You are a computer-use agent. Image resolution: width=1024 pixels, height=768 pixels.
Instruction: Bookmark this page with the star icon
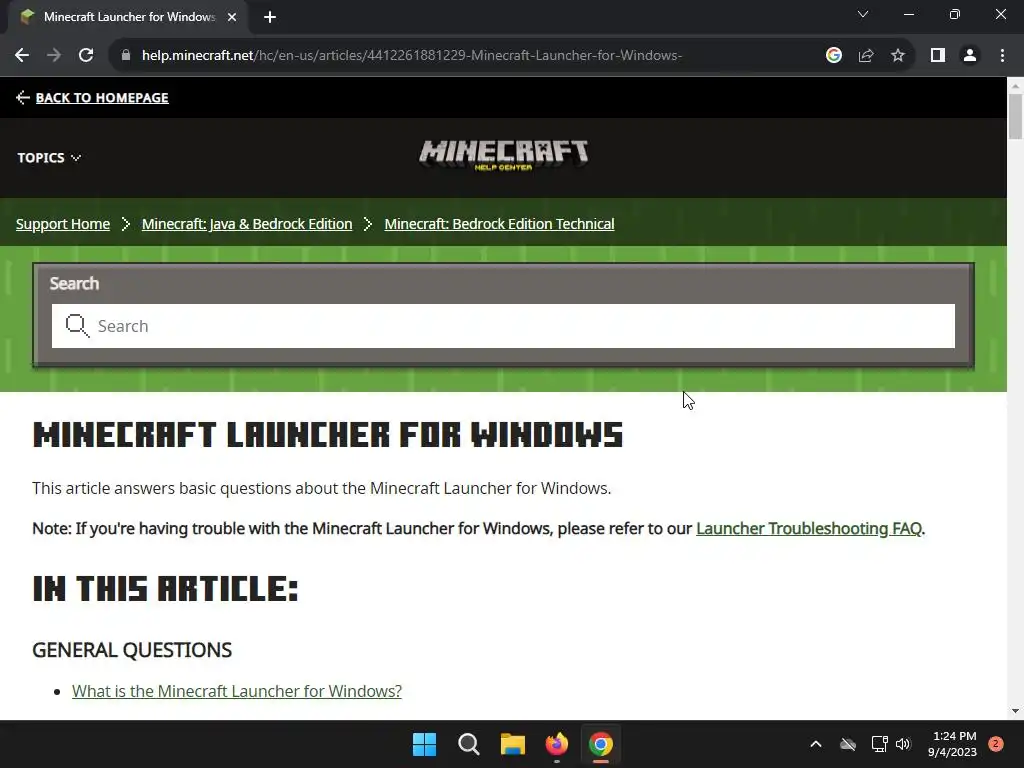point(898,56)
